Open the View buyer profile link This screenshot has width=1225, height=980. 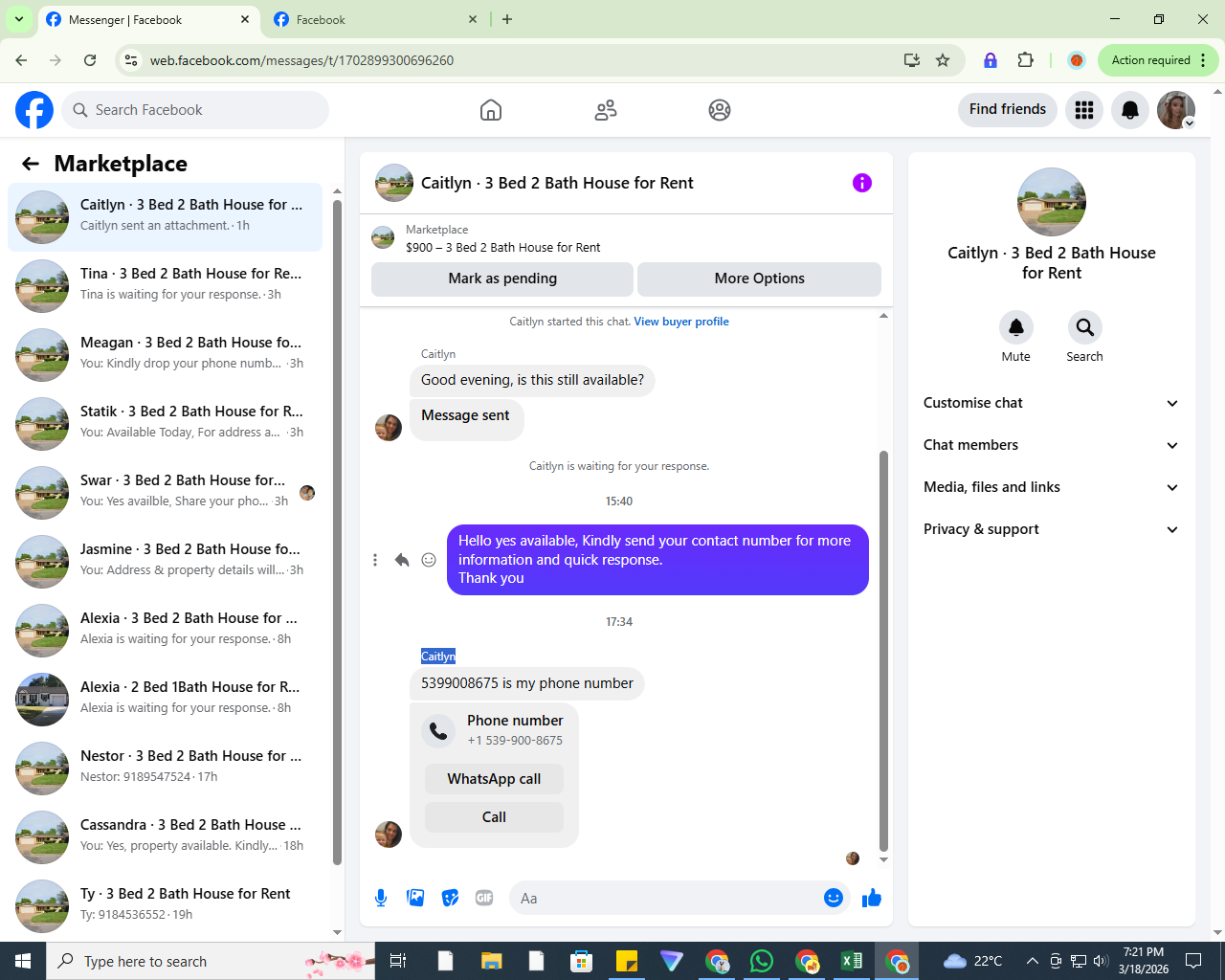coord(681,322)
